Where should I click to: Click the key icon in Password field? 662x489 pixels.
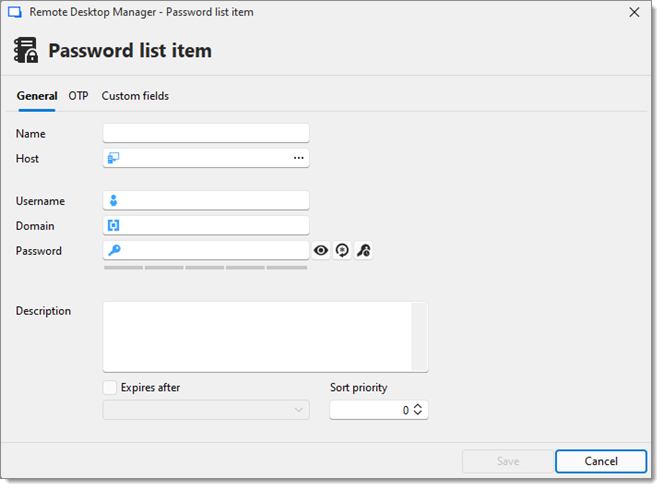point(114,250)
